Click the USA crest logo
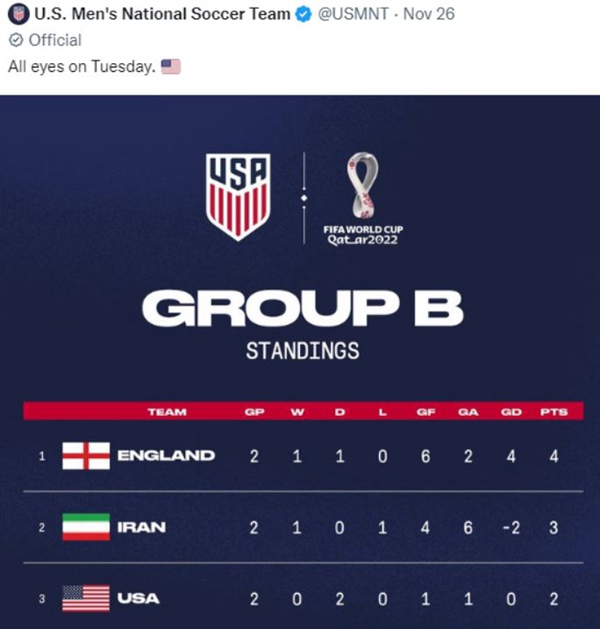This screenshot has height=629, width=600. point(238,194)
